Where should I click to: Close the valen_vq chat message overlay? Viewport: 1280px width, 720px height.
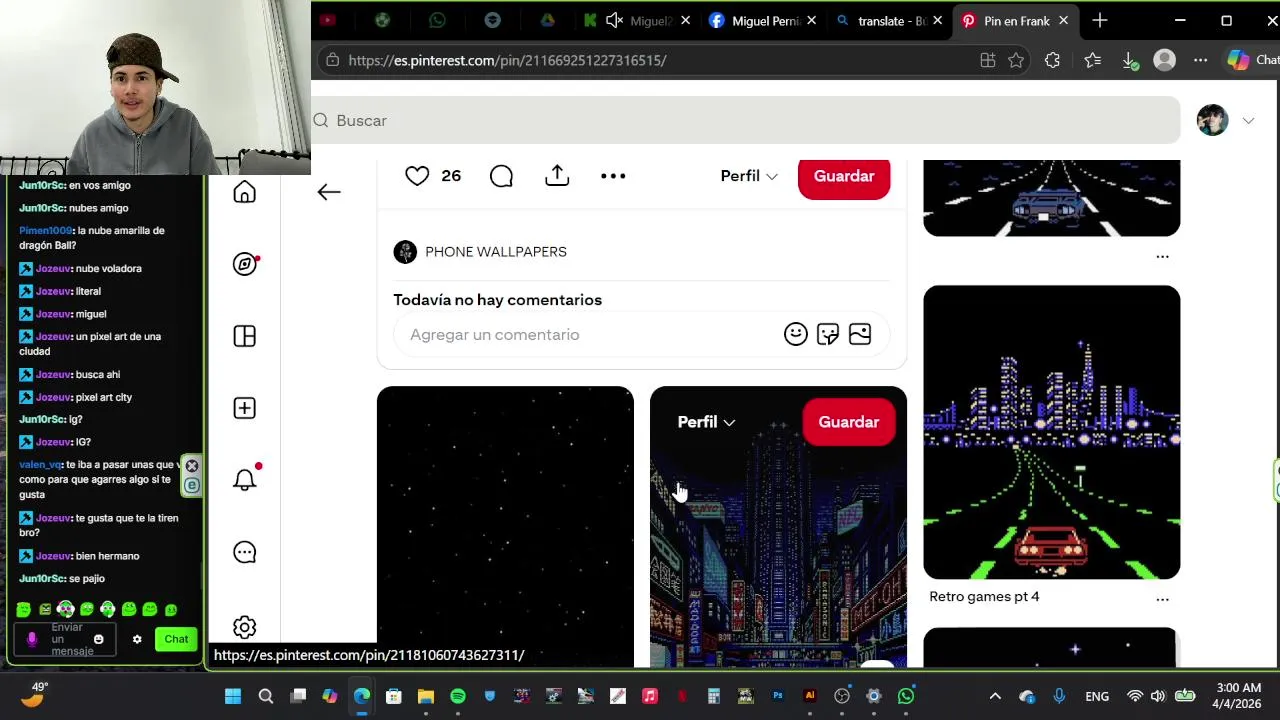192,466
